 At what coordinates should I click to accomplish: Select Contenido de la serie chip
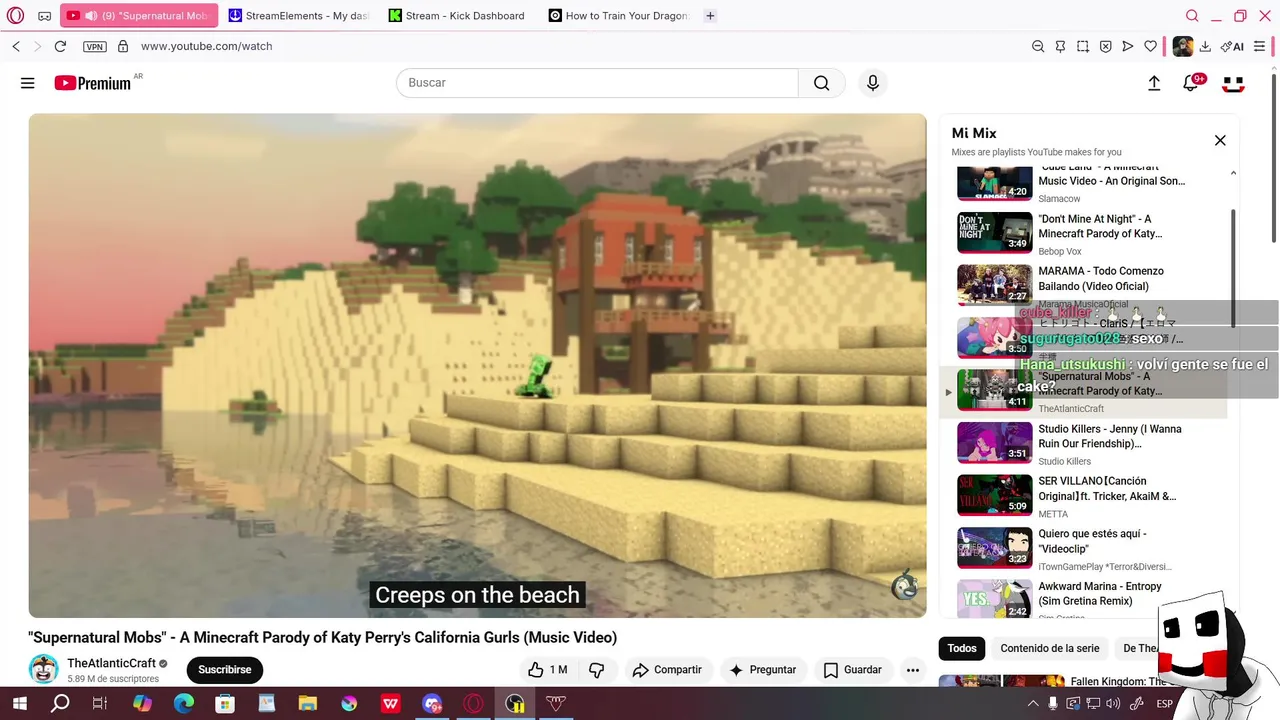click(x=1050, y=648)
